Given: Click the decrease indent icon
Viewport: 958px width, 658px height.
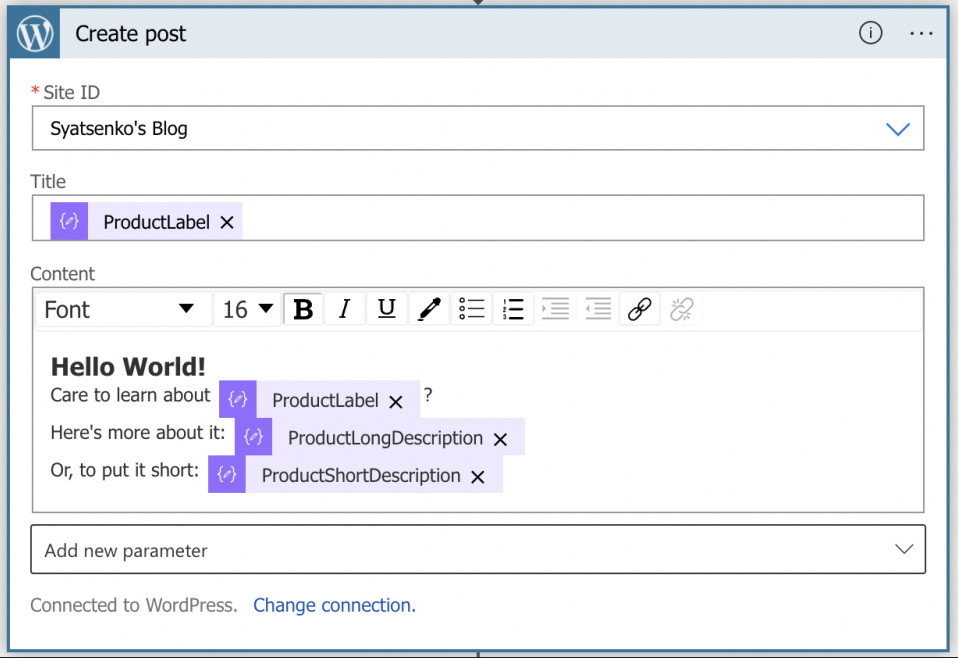Looking at the screenshot, I should point(598,309).
